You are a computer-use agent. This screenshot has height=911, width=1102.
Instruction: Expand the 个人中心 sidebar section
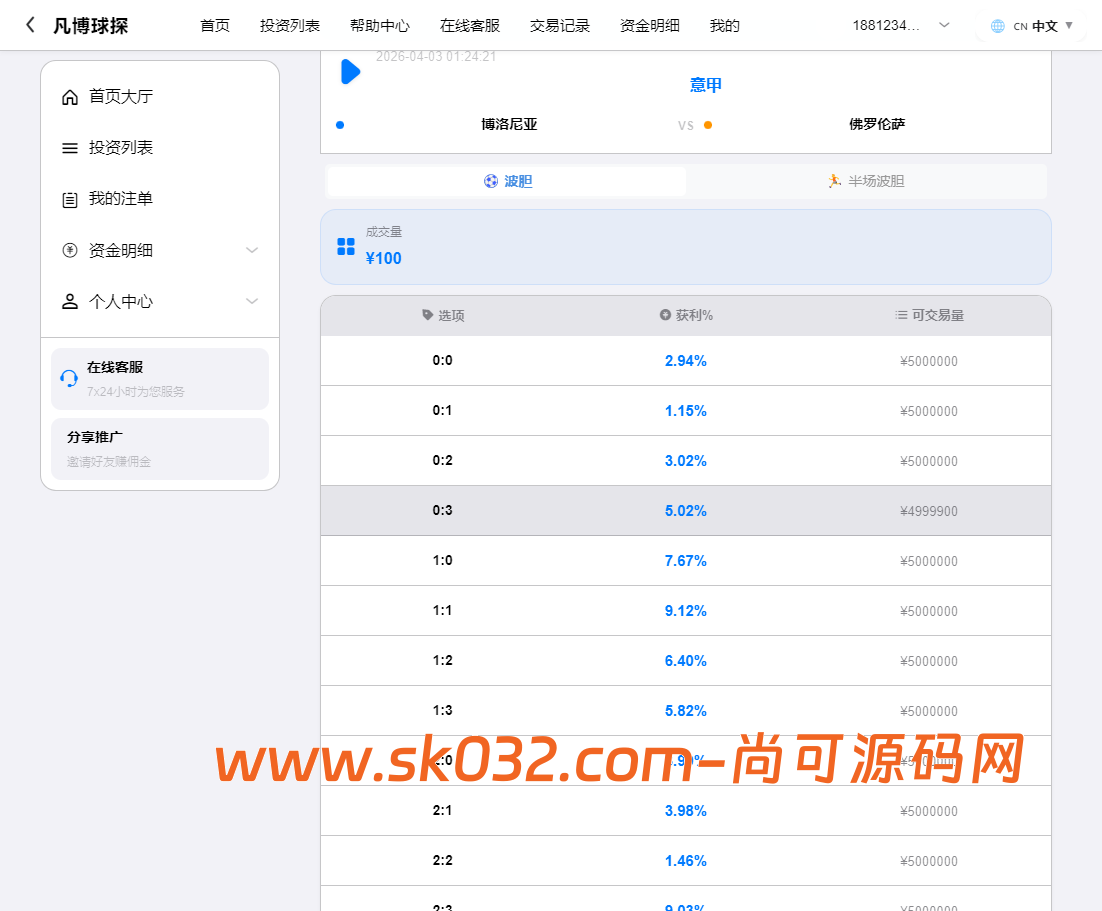[252, 300]
